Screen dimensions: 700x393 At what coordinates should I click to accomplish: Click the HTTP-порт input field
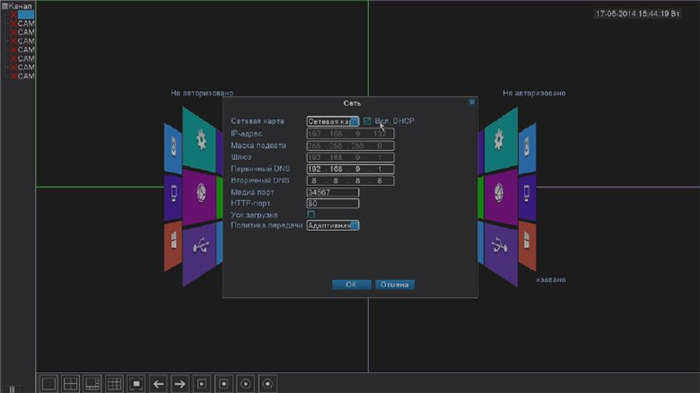coord(333,204)
